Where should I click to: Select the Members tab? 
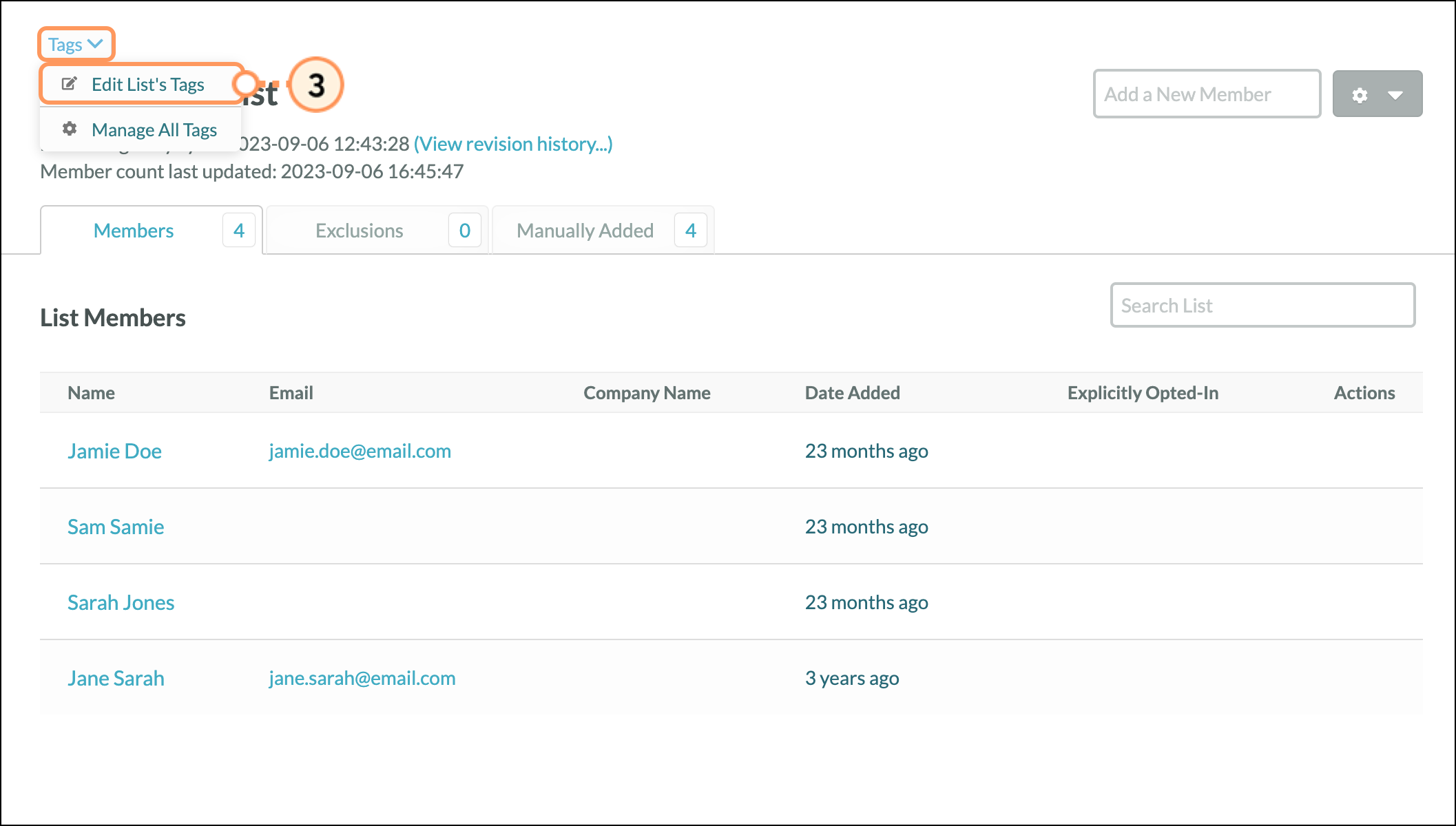click(x=134, y=231)
